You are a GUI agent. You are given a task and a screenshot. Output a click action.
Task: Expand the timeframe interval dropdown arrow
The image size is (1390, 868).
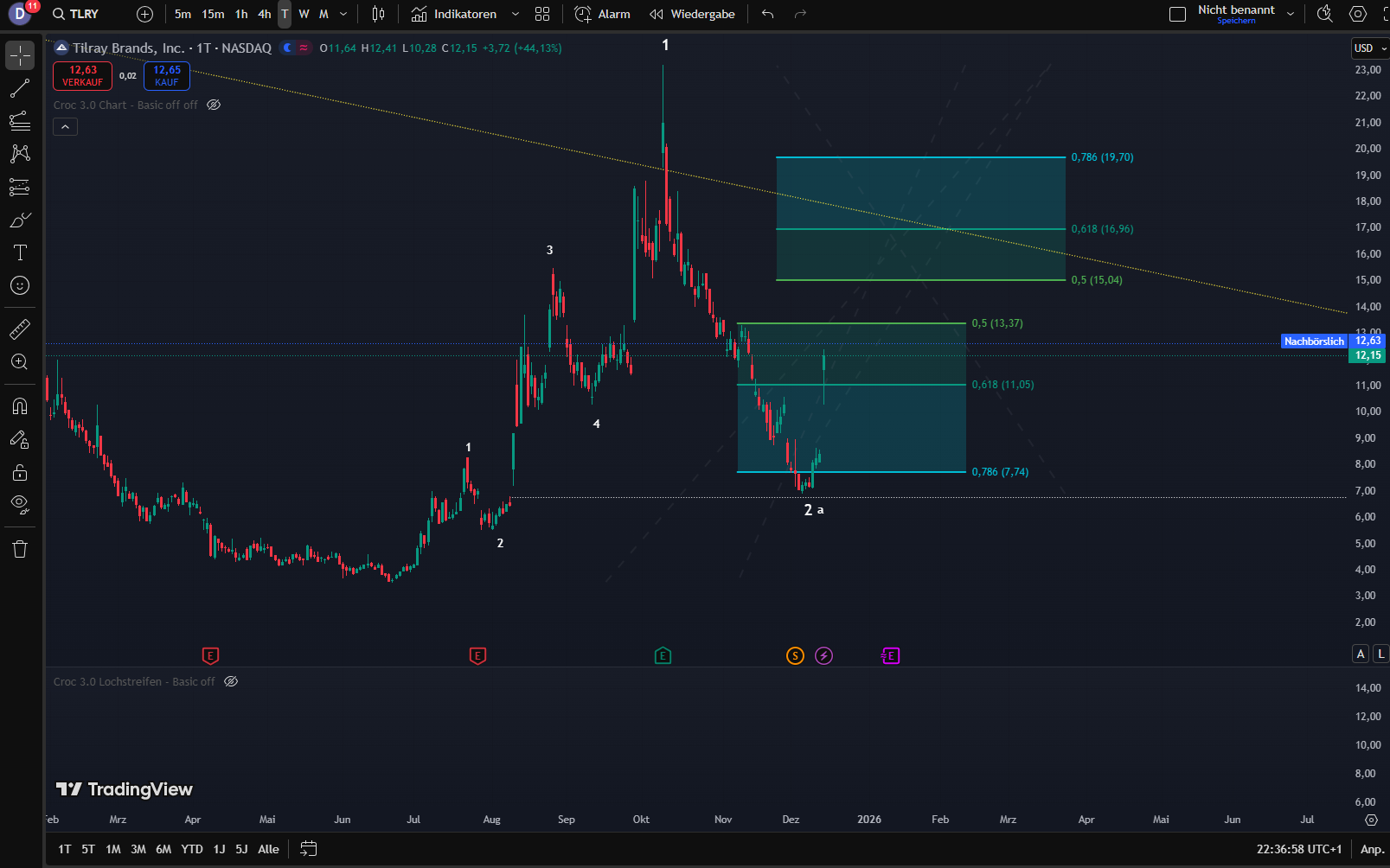tap(343, 14)
